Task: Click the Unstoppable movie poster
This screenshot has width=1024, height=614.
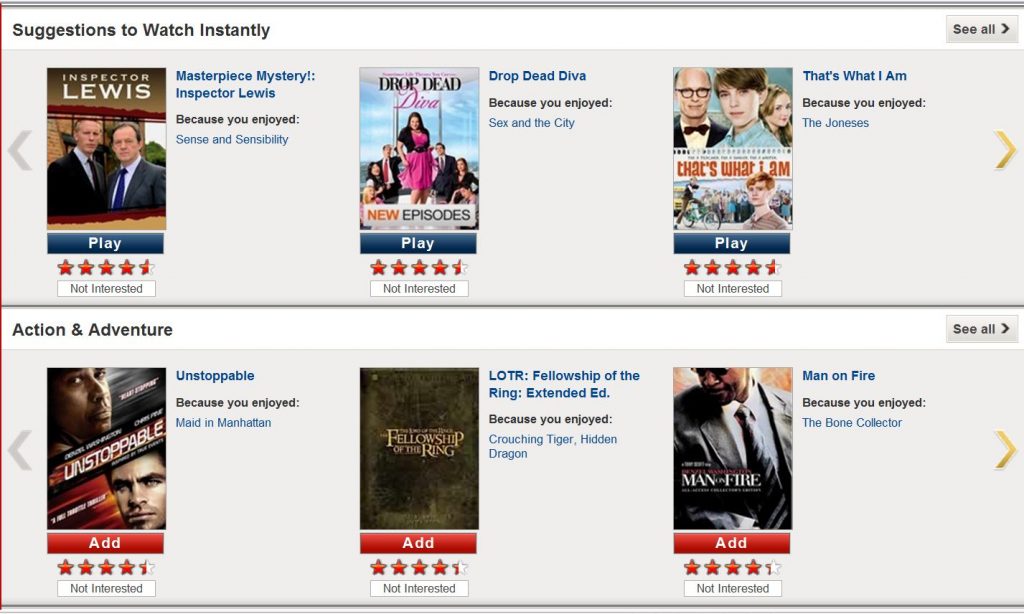Action: point(106,448)
